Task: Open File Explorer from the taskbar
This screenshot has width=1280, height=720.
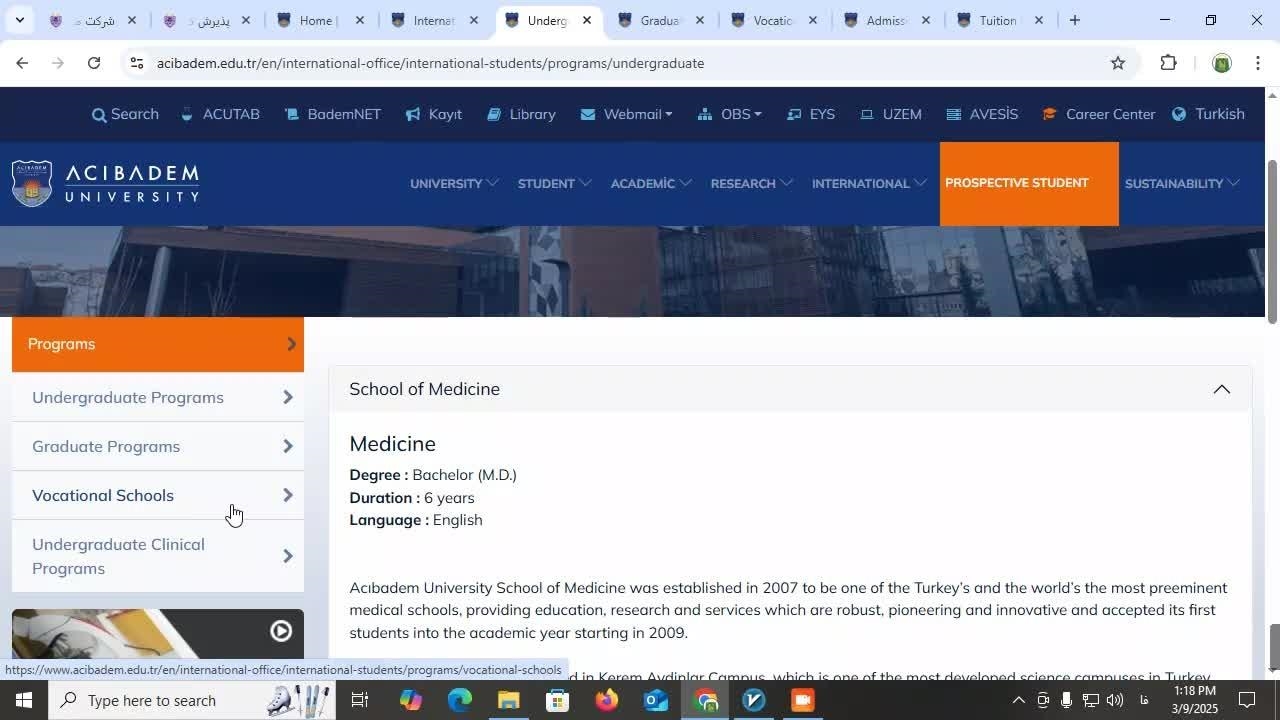Action: point(508,700)
